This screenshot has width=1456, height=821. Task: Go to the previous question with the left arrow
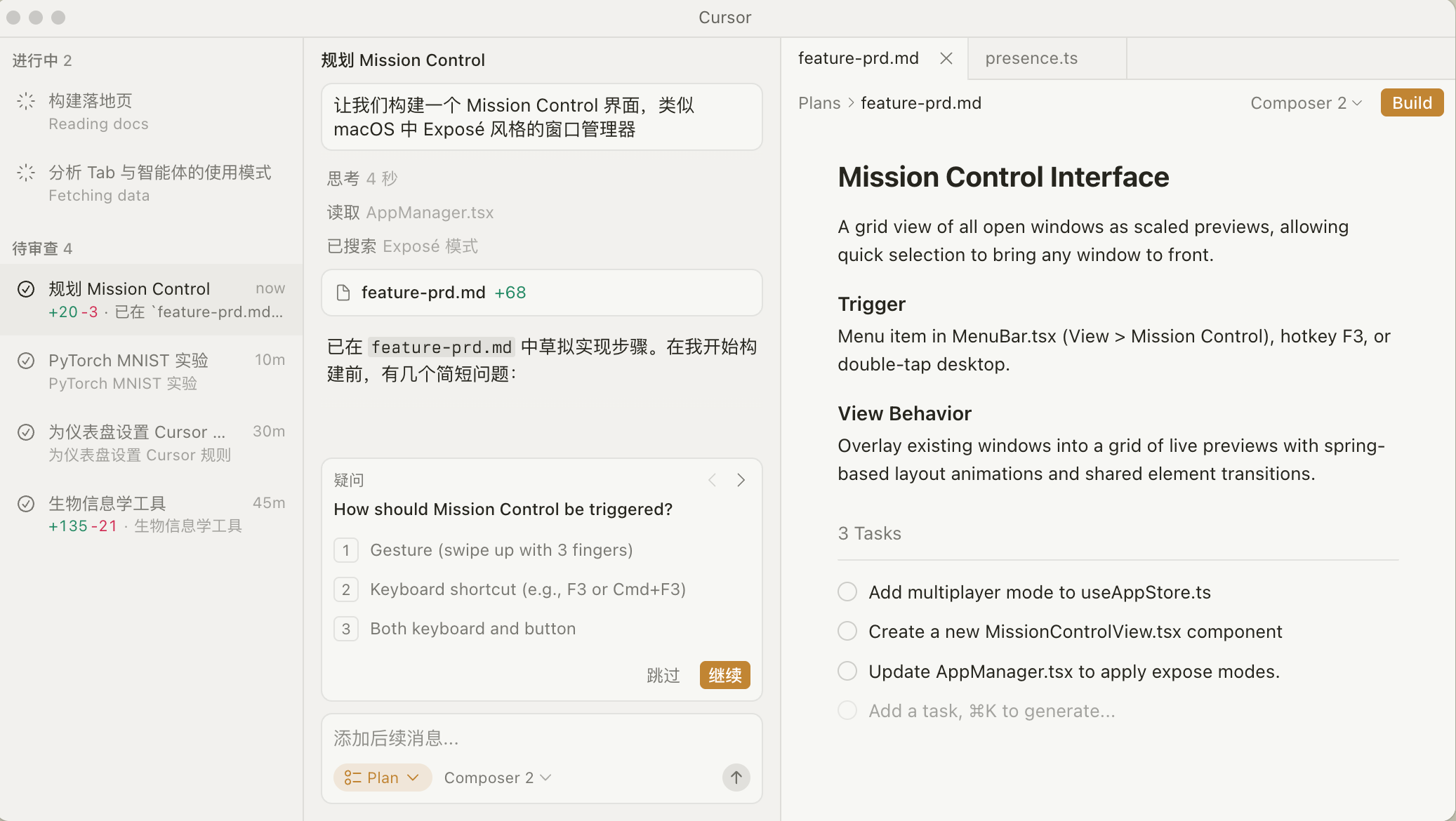pos(712,480)
